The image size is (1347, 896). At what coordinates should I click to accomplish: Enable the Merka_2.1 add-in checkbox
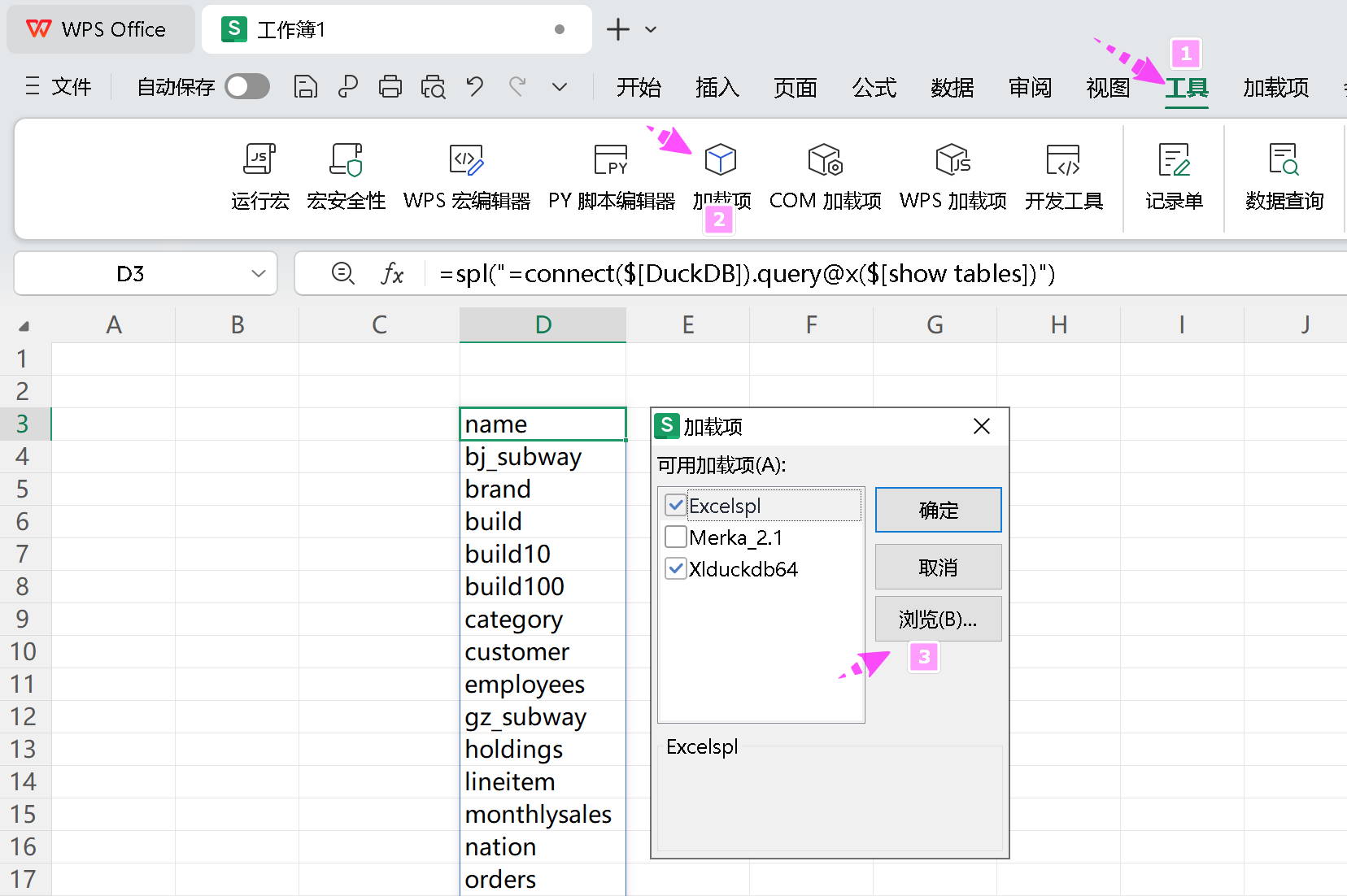(676, 537)
